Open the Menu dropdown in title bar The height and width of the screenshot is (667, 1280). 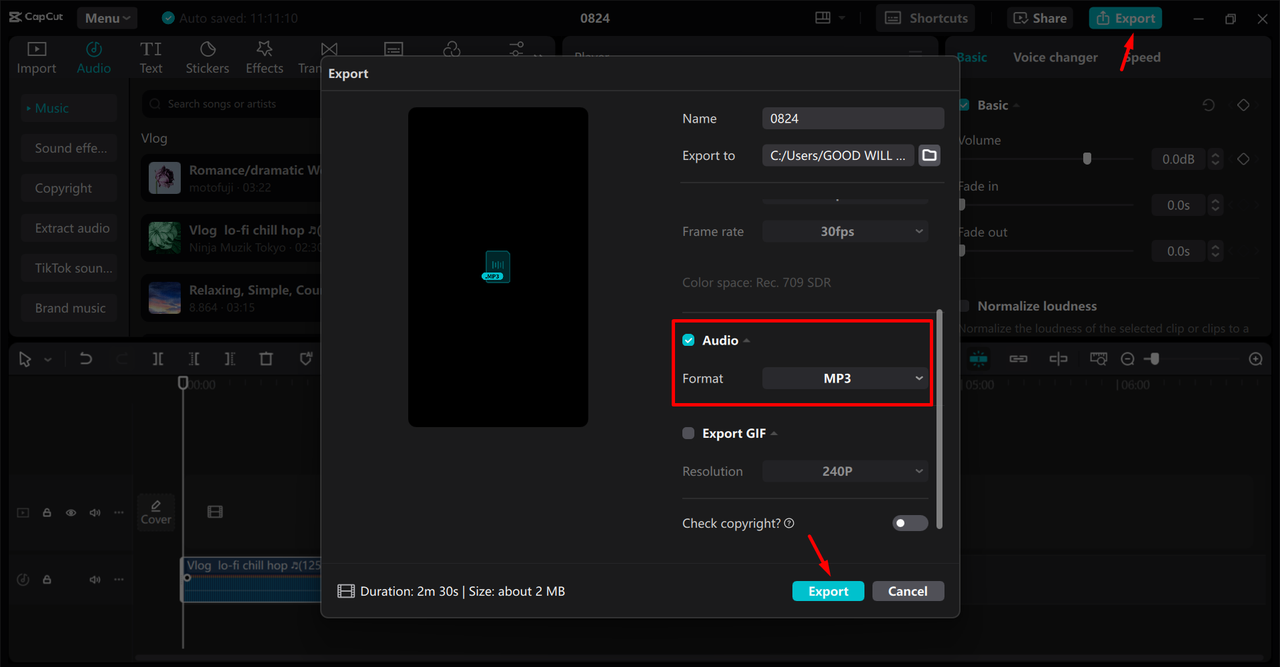[x=108, y=18]
